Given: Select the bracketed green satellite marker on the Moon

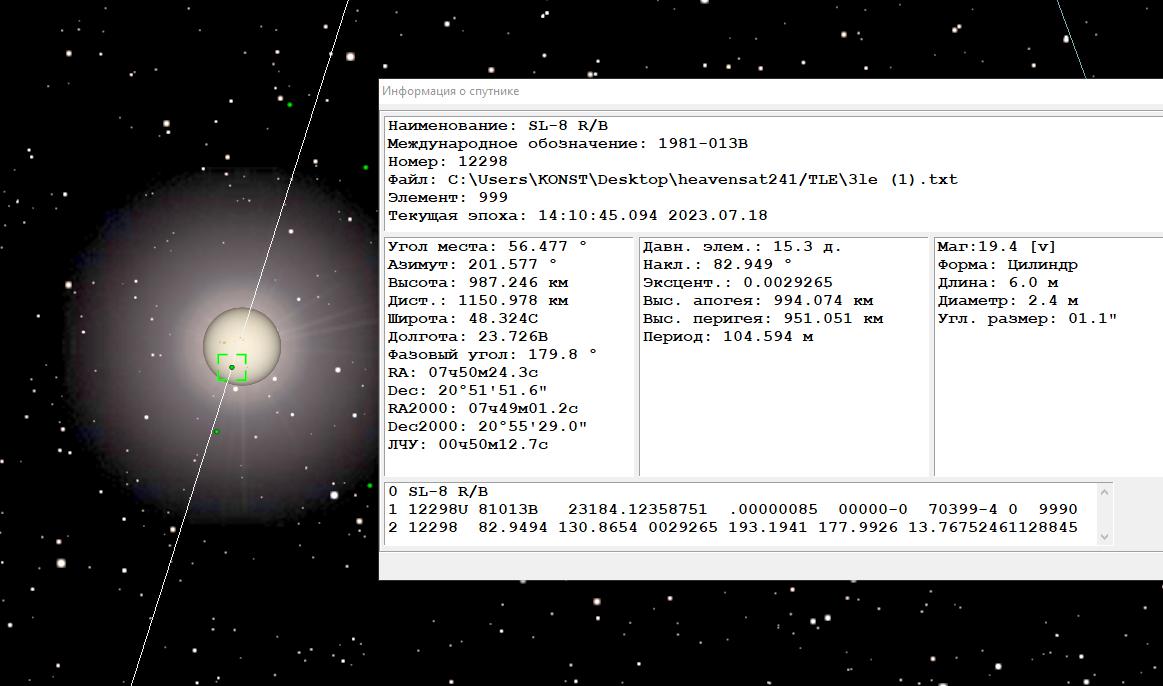Looking at the screenshot, I should coord(231,367).
